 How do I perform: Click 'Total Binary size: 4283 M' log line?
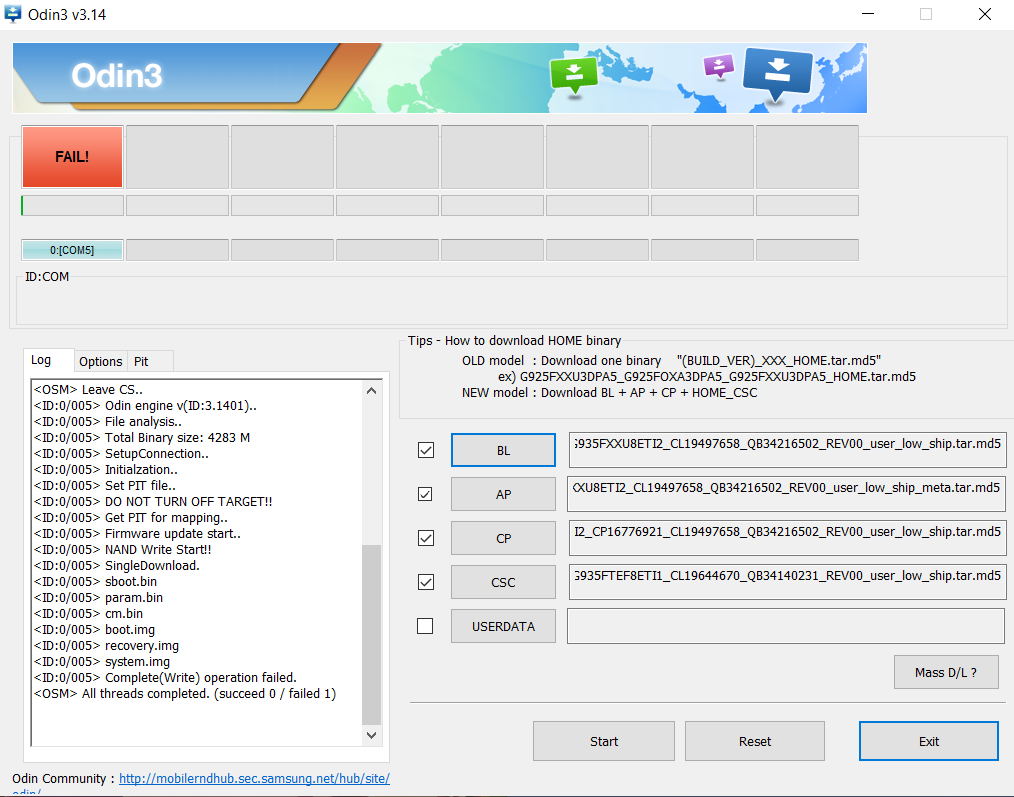(x=142, y=438)
